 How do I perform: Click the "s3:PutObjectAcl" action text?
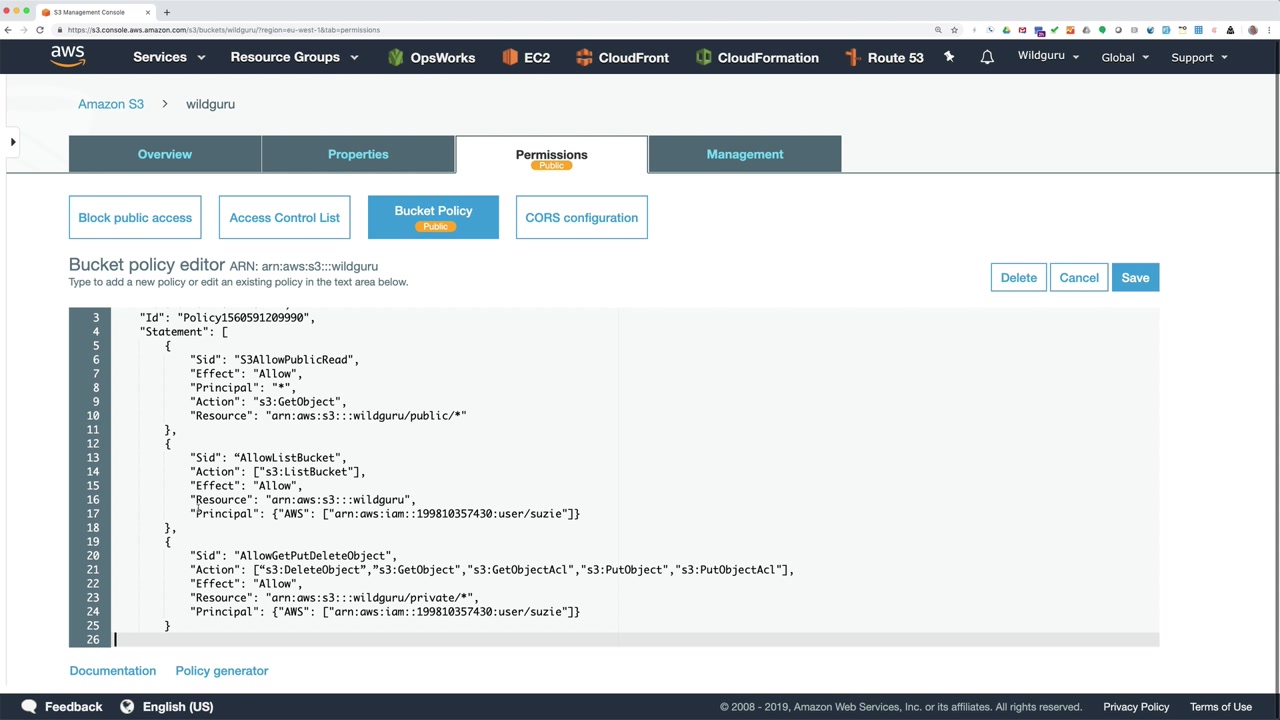click(x=729, y=569)
